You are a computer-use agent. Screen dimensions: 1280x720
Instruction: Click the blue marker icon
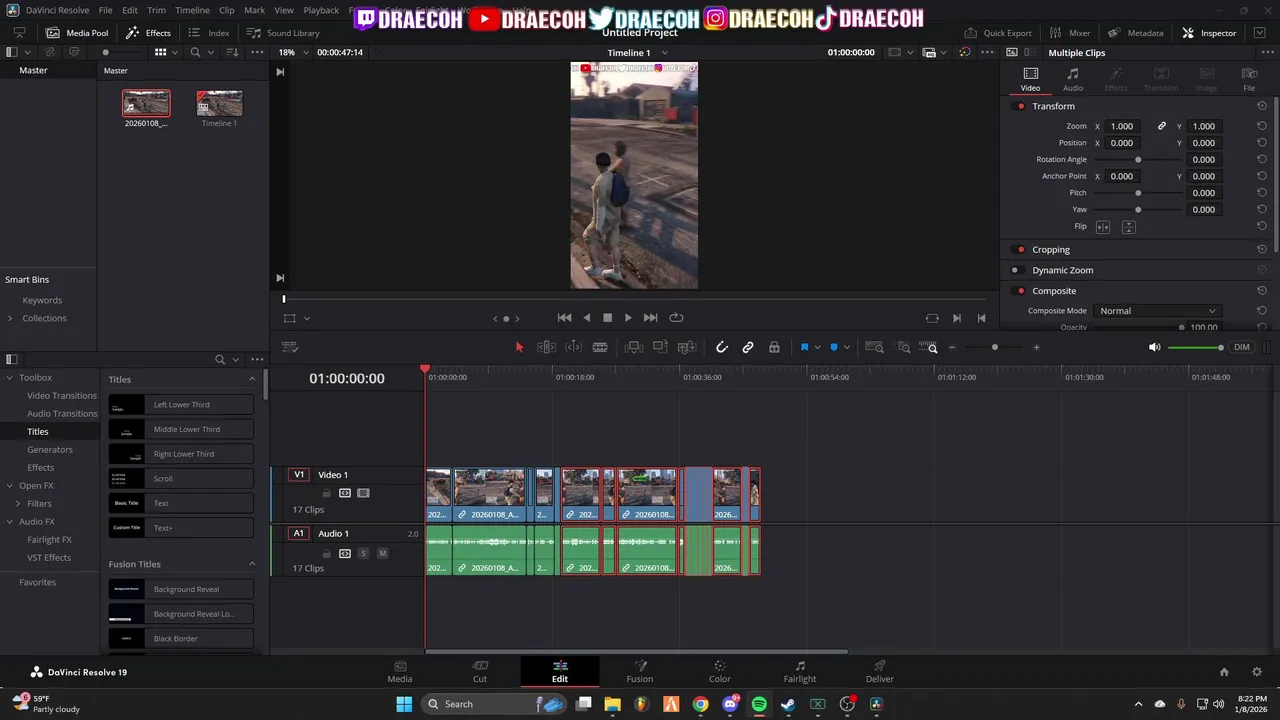[x=833, y=347]
